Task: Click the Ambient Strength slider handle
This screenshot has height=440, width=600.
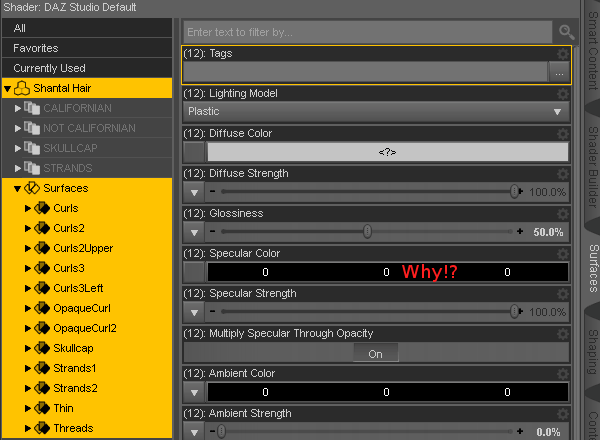Action: click(221, 432)
